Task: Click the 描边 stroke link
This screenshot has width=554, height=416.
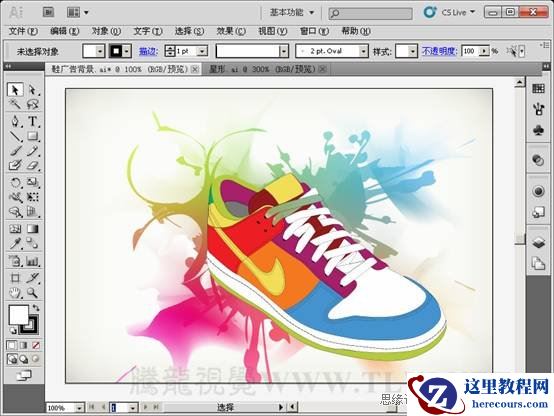Action: [148, 52]
